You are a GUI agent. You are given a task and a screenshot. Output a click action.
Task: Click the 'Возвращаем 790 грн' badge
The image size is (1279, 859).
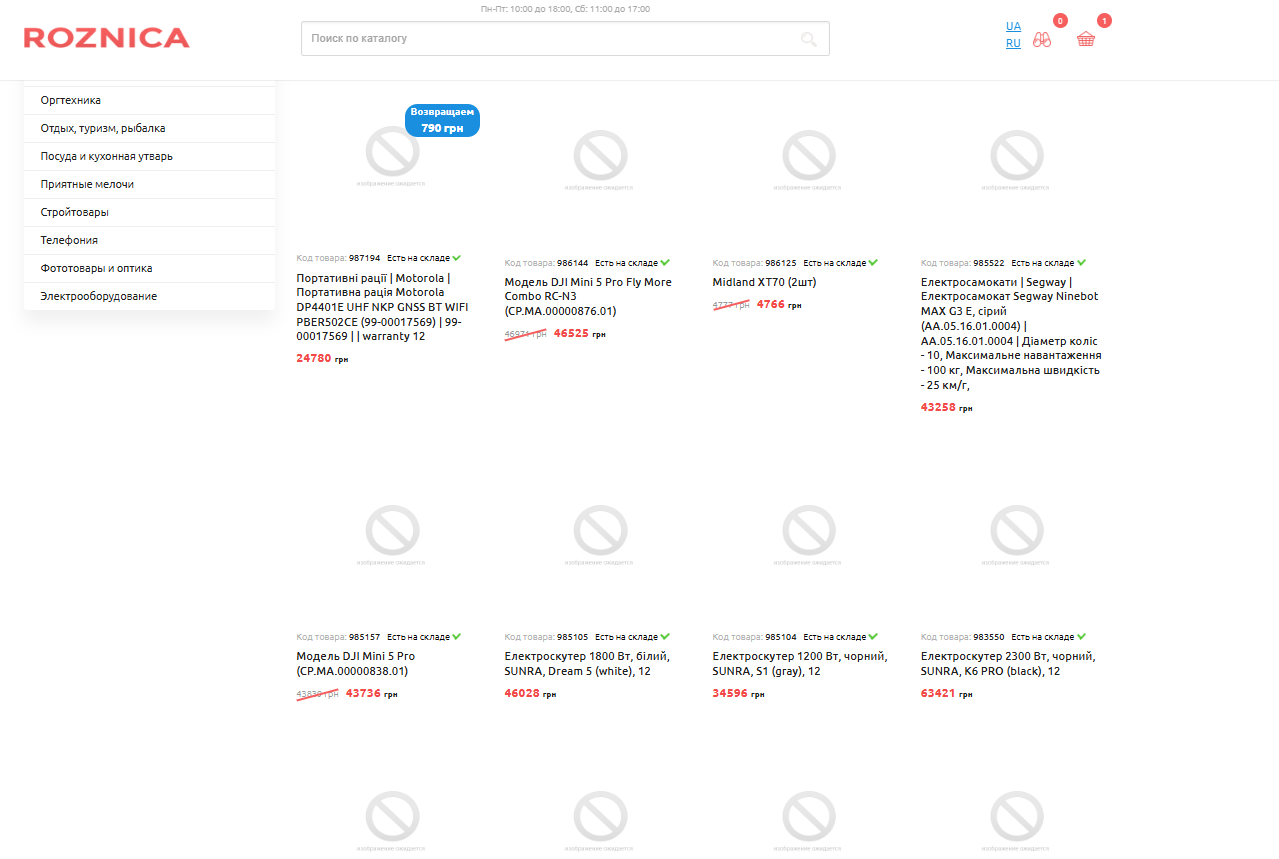pos(442,120)
